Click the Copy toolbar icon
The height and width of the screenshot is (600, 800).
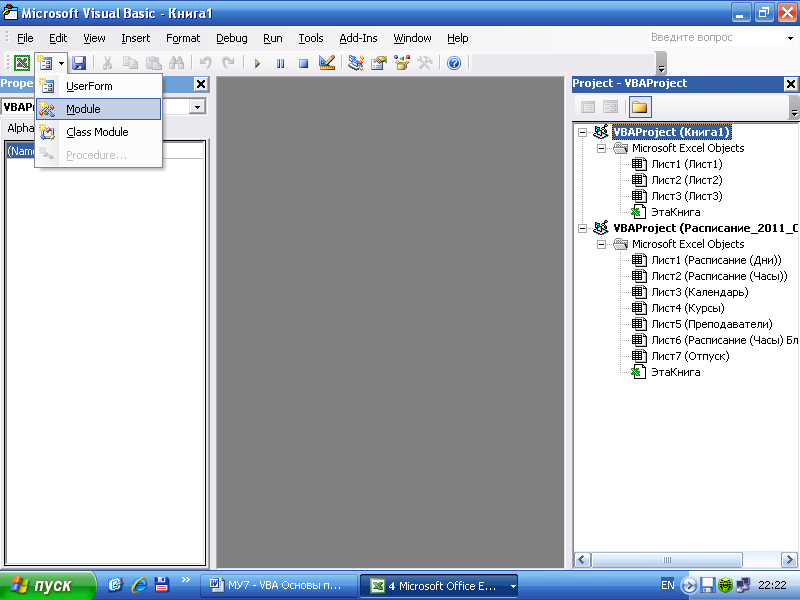tap(131, 63)
